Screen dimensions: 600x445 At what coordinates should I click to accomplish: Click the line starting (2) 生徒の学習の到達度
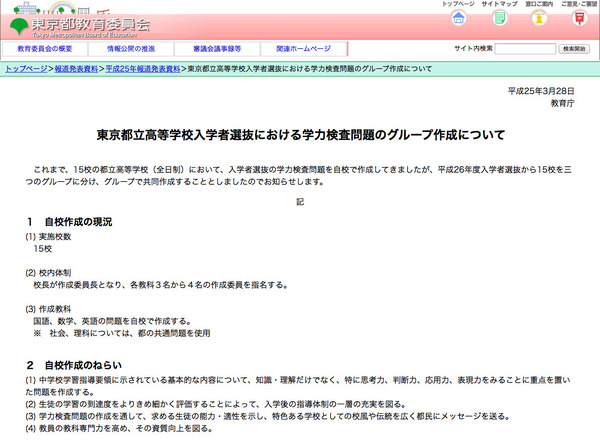click(215, 404)
